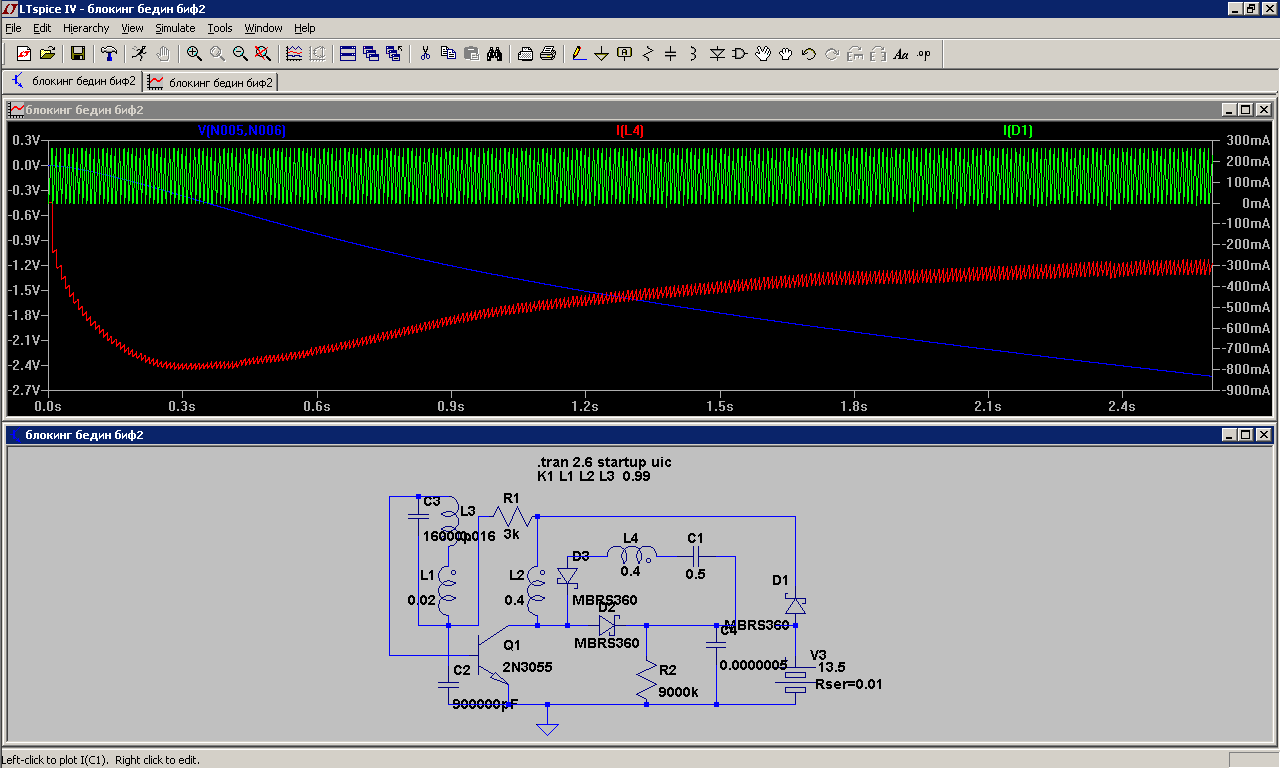The image size is (1280, 768).
Task: Switch to the schematic document tab
Action: tap(74, 81)
